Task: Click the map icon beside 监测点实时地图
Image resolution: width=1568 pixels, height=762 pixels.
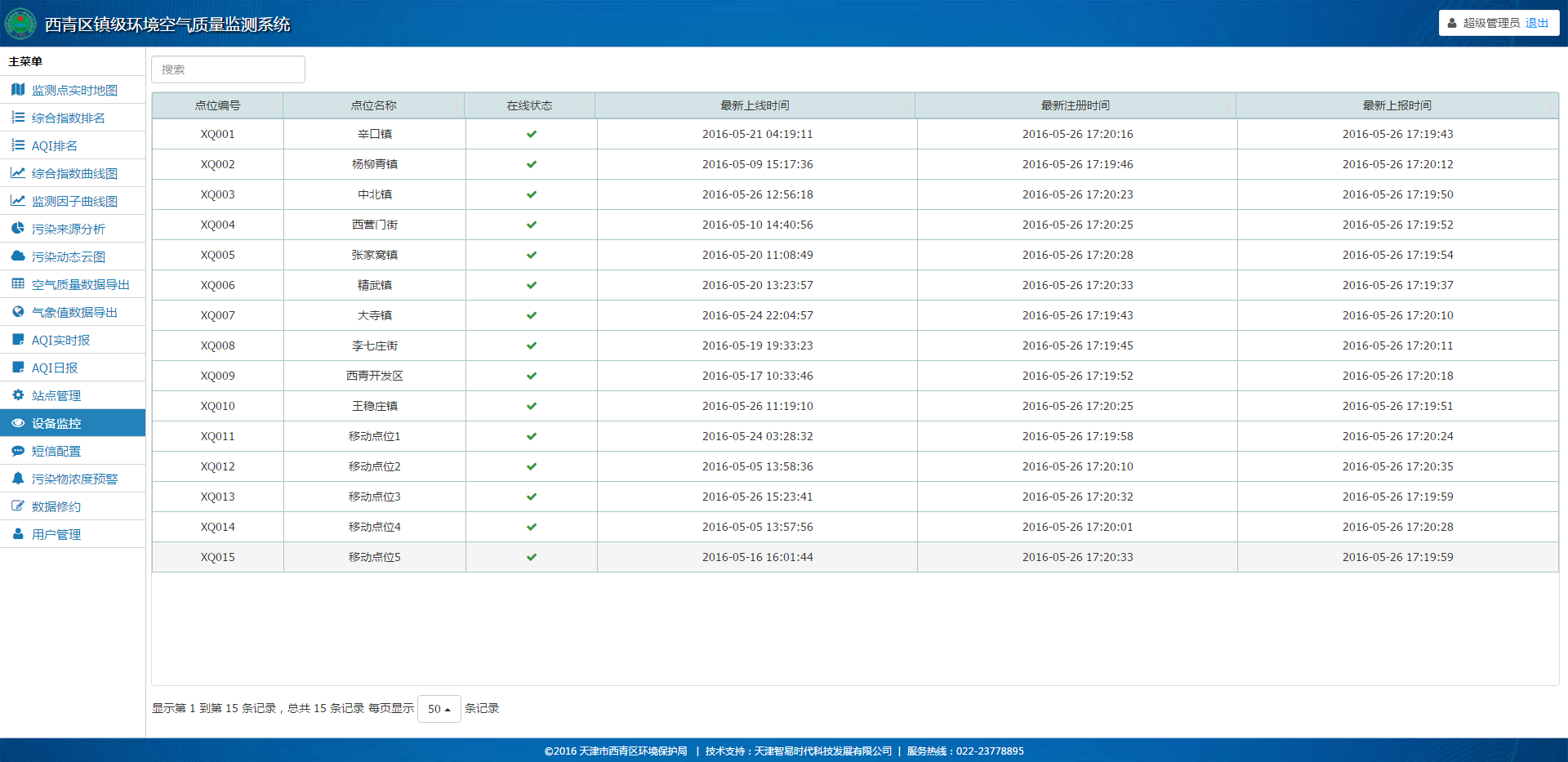Action: tap(18, 90)
